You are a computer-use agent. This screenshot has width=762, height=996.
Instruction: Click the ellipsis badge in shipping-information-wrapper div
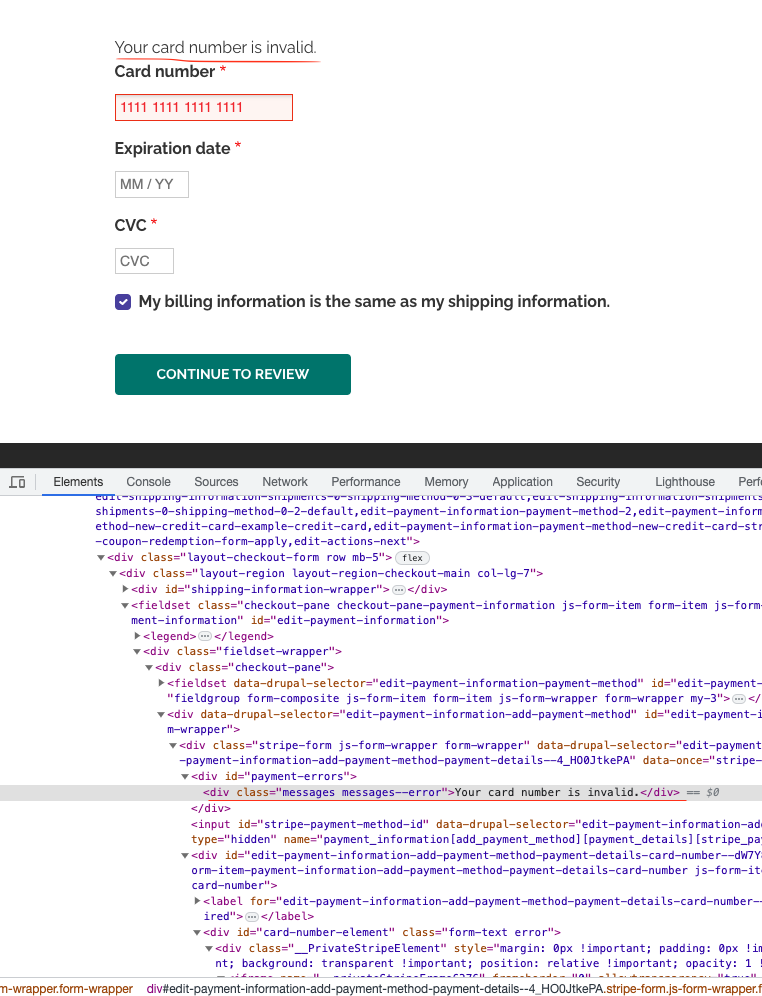(x=398, y=590)
